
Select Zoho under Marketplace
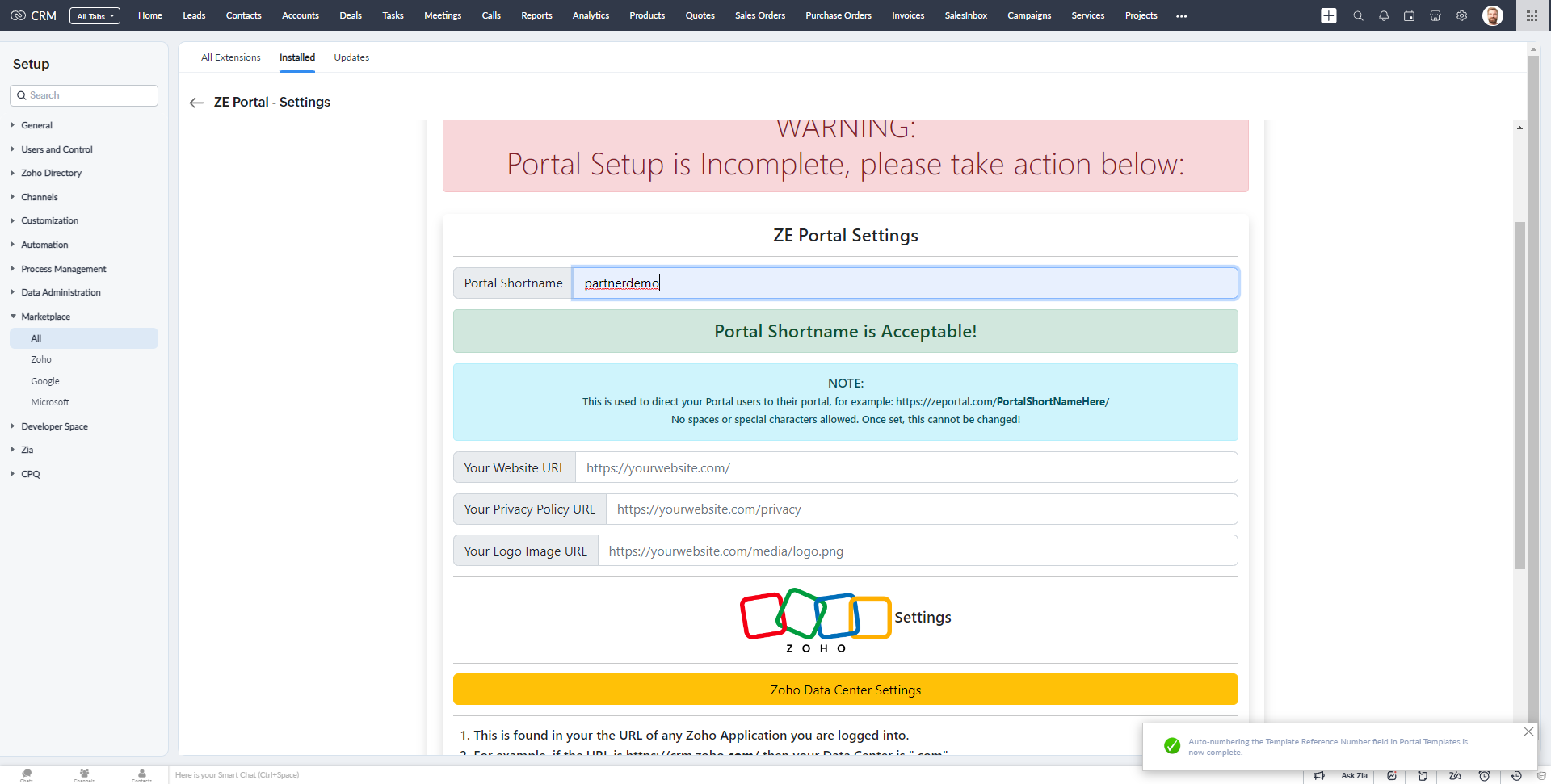click(41, 359)
